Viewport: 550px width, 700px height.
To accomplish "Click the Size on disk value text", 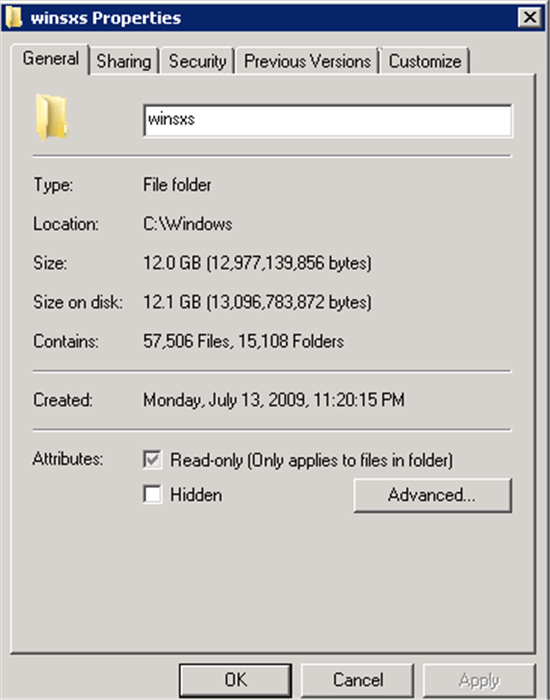I will coord(257,302).
